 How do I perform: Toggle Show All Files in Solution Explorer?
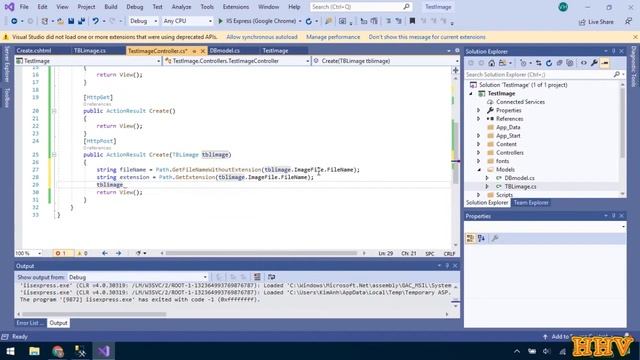coord(570,63)
